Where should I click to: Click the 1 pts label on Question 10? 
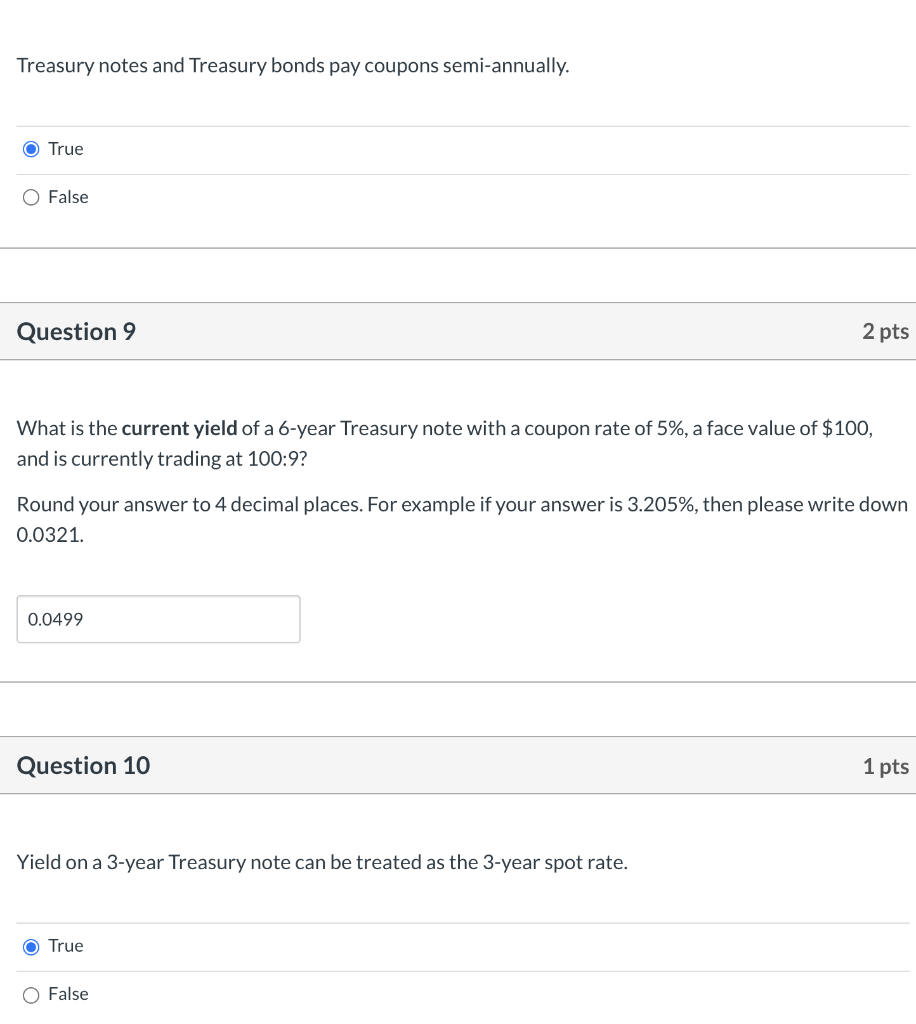885,765
